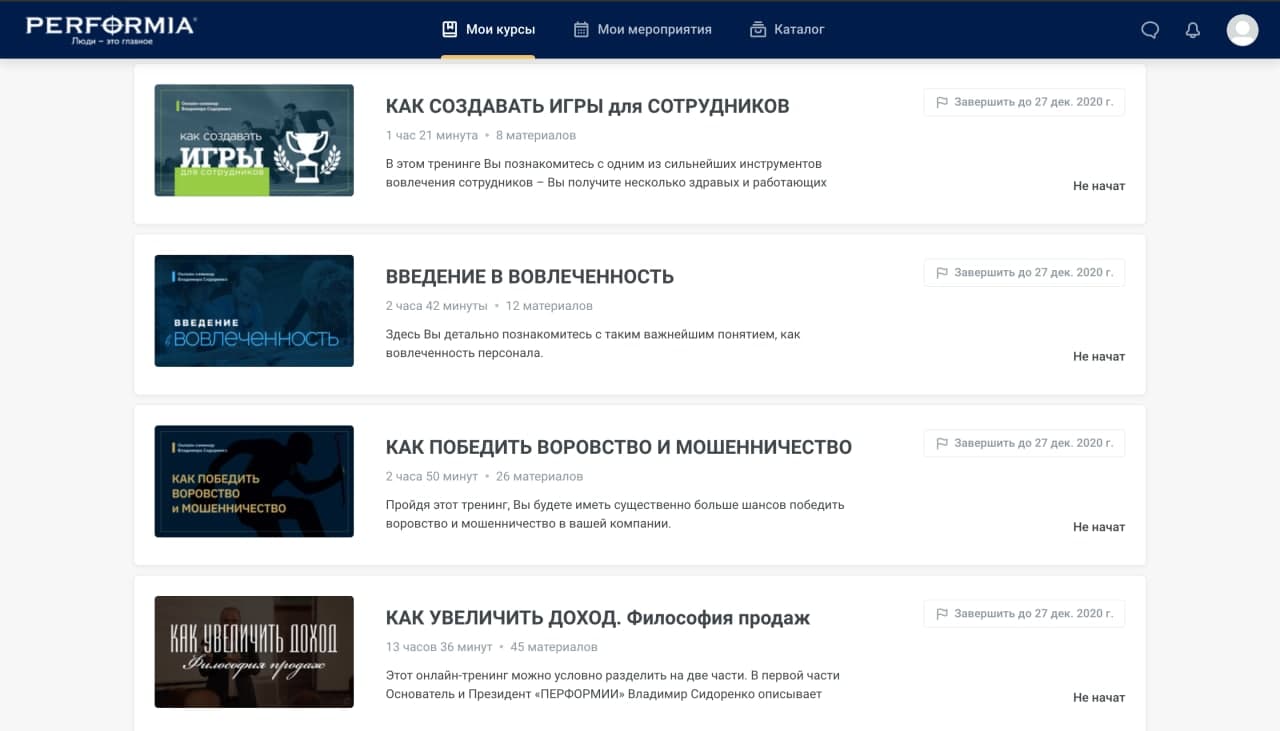Click the deadline badge of the games course
1280x731 pixels.
1024,102
